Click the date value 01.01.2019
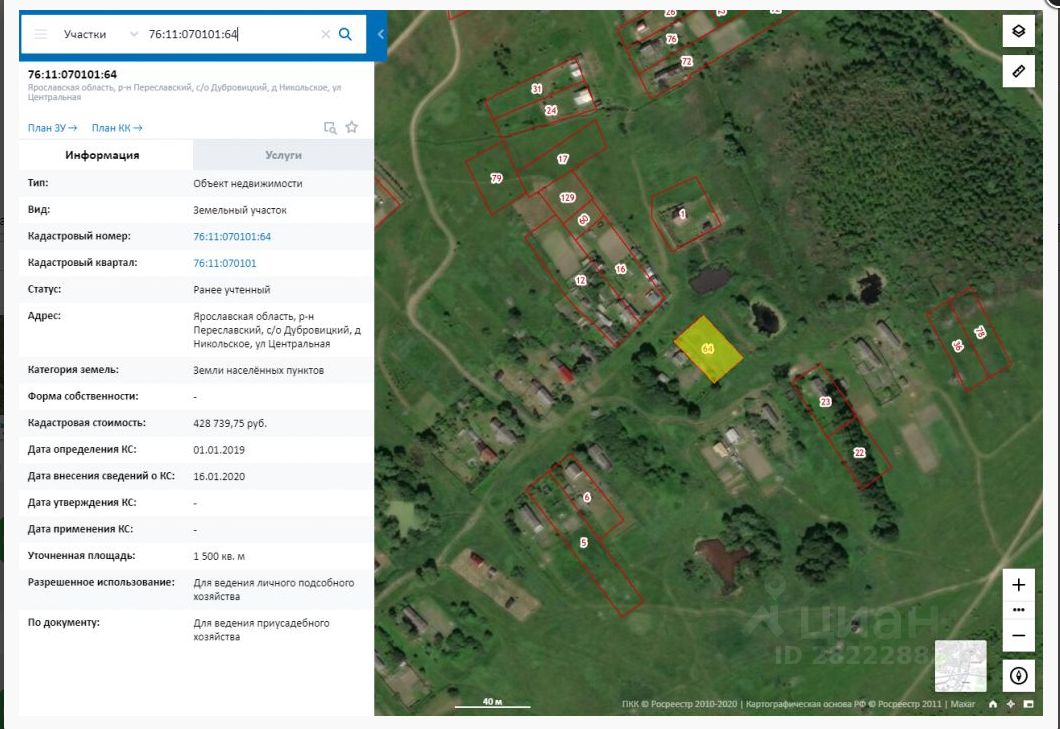The width and height of the screenshot is (1060, 729). [x=219, y=450]
